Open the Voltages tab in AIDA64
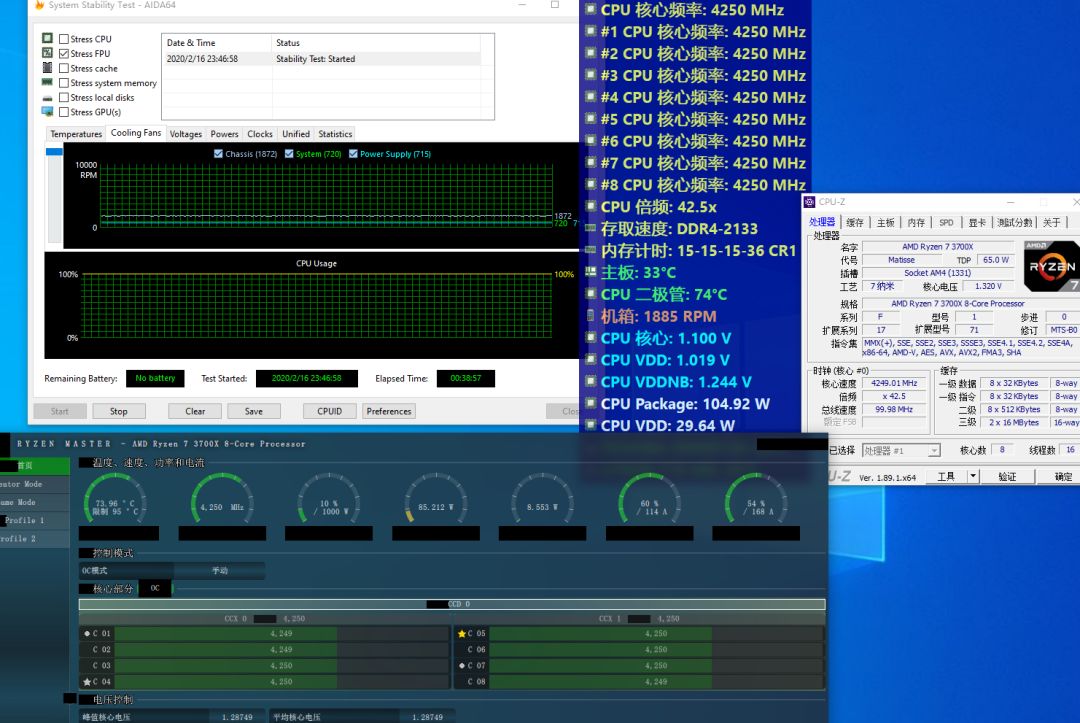 pyautogui.click(x=185, y=134)
